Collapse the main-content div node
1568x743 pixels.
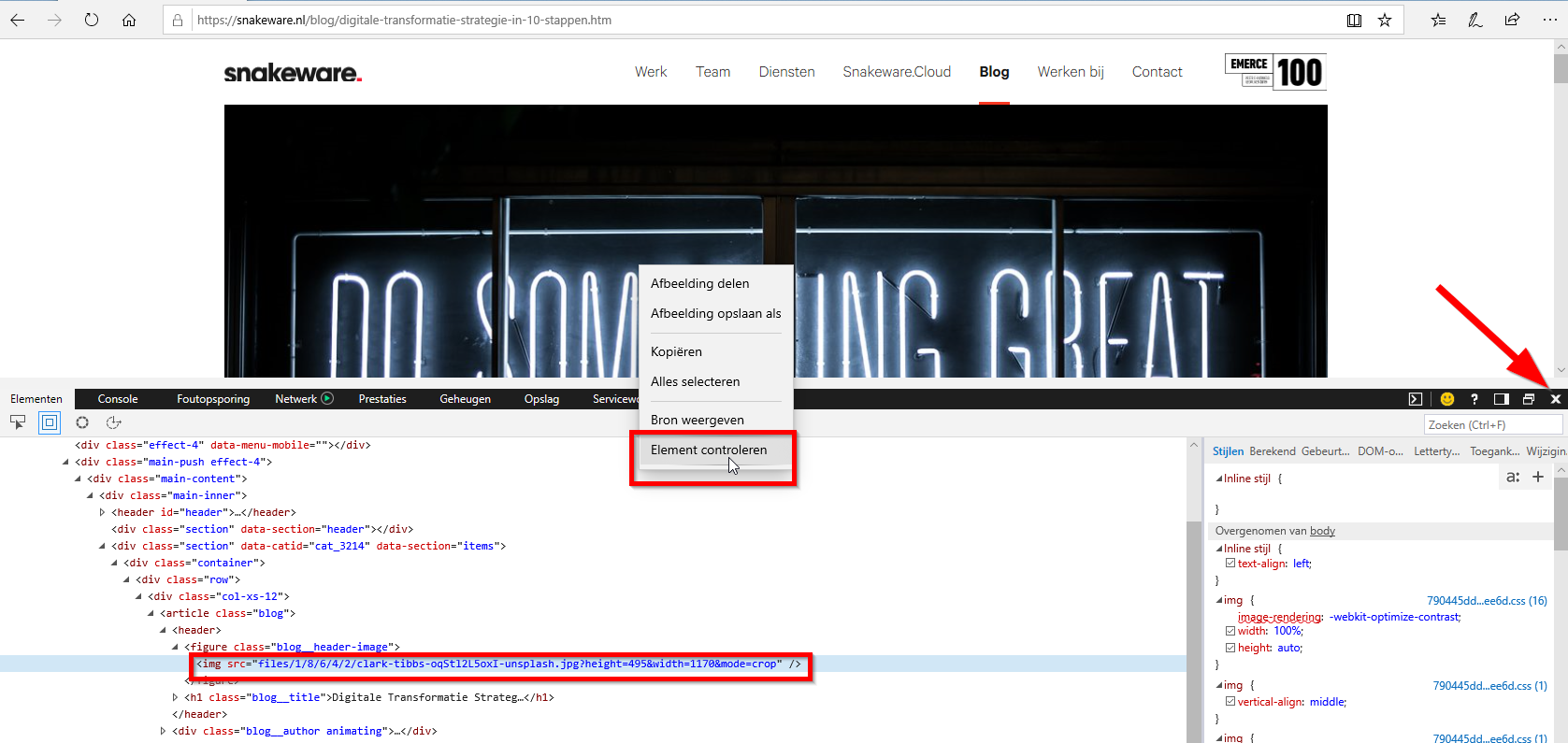[78, 479]
